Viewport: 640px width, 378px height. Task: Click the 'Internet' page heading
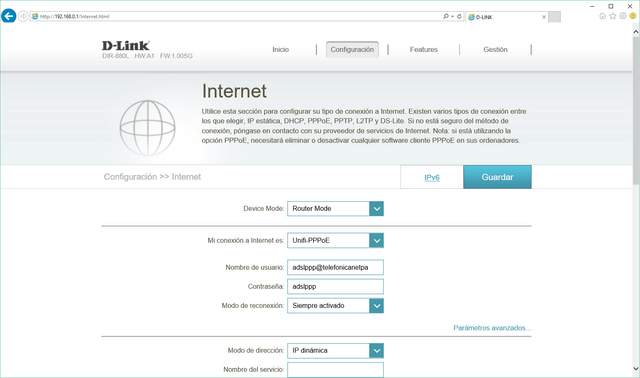pyautogui.click(x=234, y=91)
